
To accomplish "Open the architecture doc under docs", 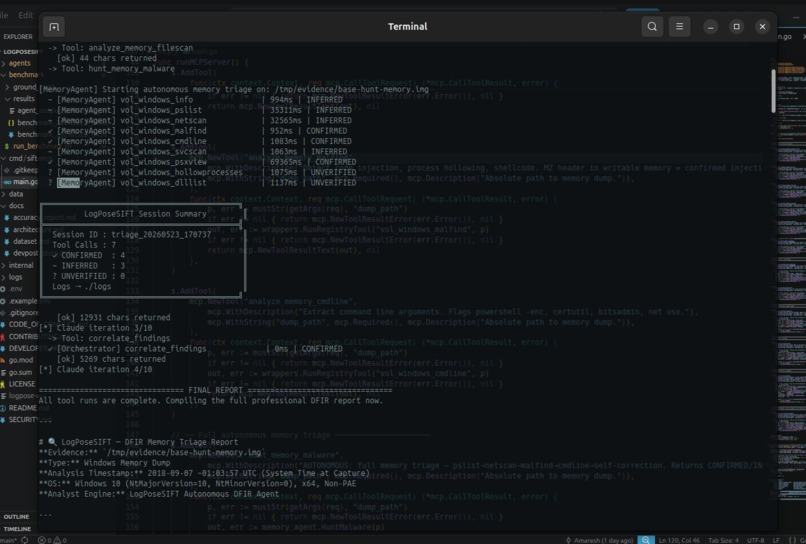I will tap(23, 230).
